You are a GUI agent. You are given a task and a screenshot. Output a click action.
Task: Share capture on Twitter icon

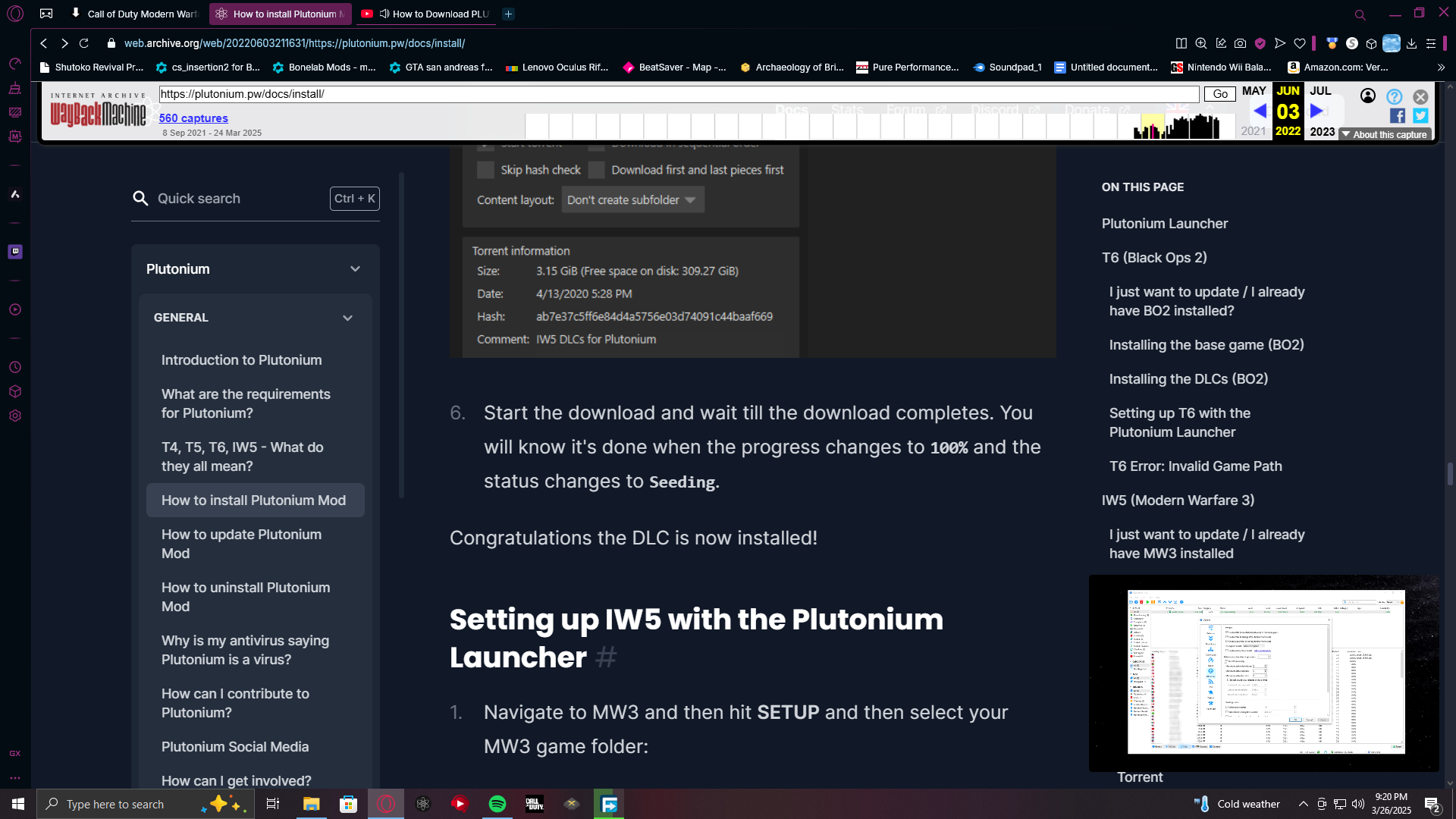[1420, 115]
